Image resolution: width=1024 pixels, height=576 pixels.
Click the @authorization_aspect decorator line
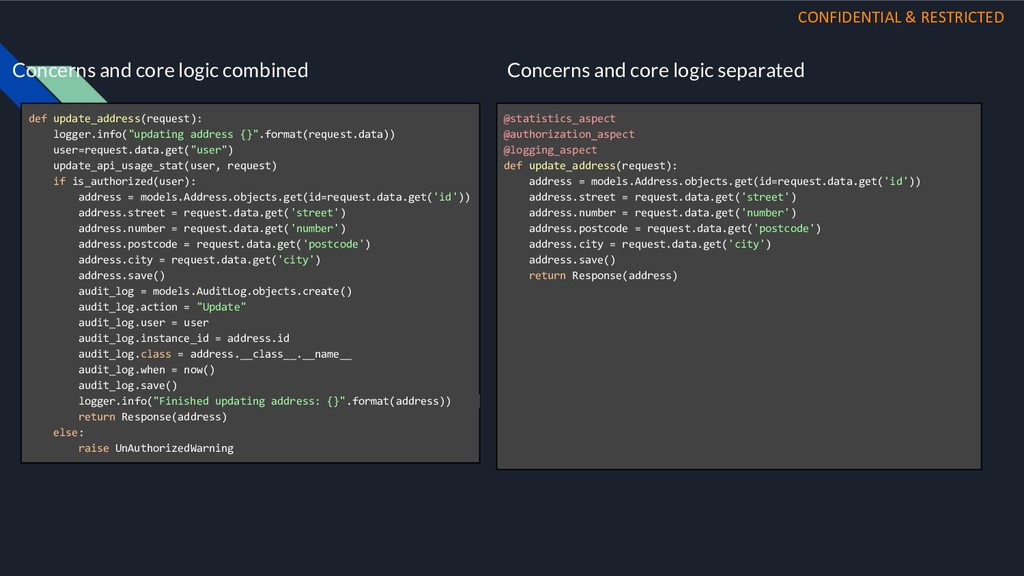(569, 135)
